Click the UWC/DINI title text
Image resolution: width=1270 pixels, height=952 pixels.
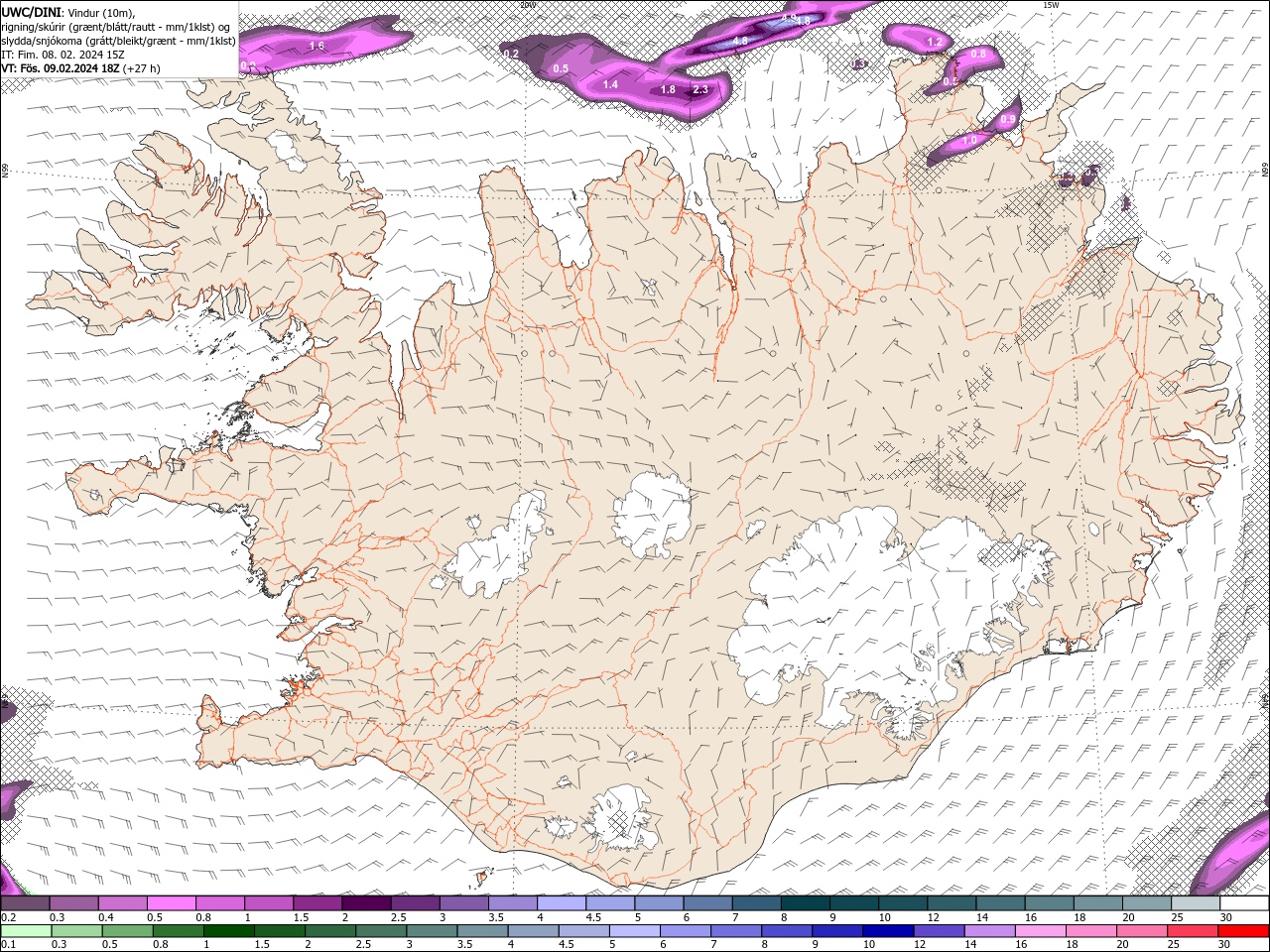[x=31, y=11]
